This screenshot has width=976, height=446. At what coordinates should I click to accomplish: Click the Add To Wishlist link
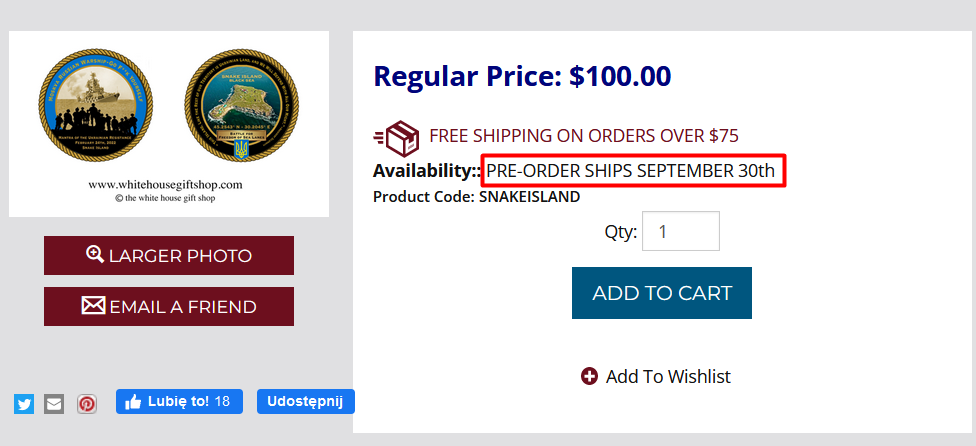(668, 376)
